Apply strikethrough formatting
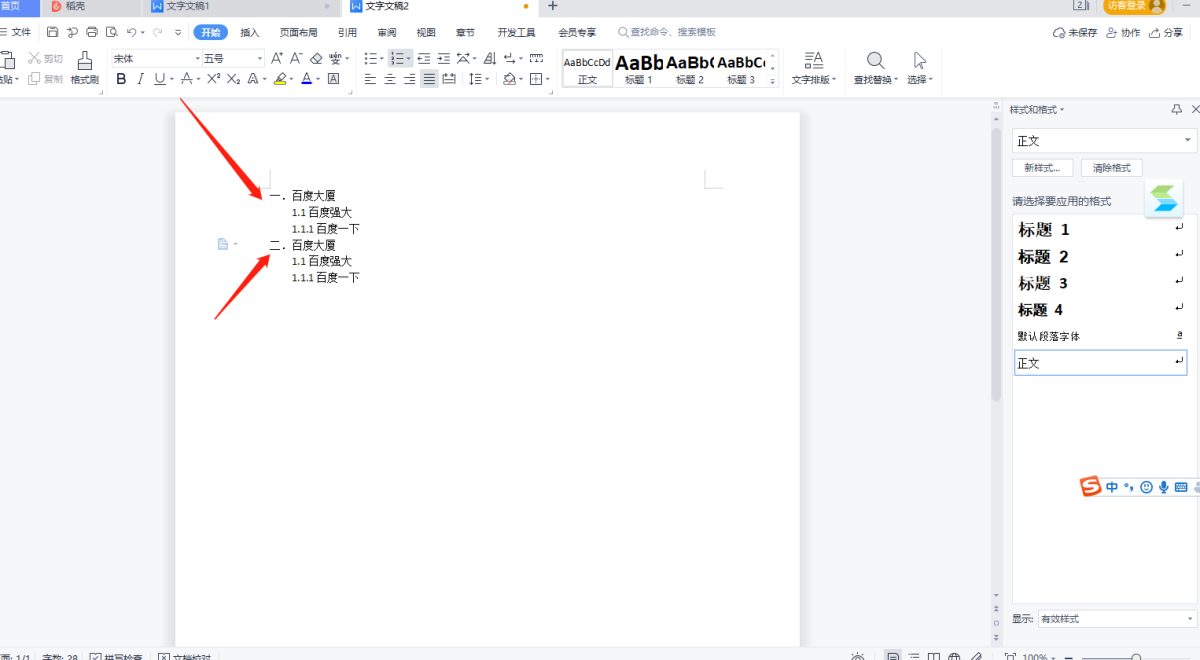The width and height of the screenshot is (1200, 660). pyautogui.click(x=186, y=79)
